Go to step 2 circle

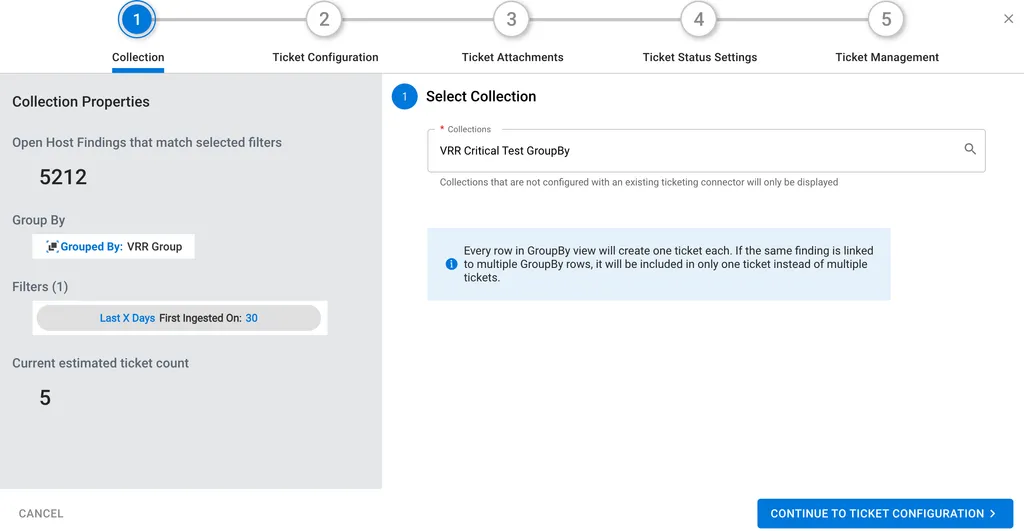pos(324,20)
